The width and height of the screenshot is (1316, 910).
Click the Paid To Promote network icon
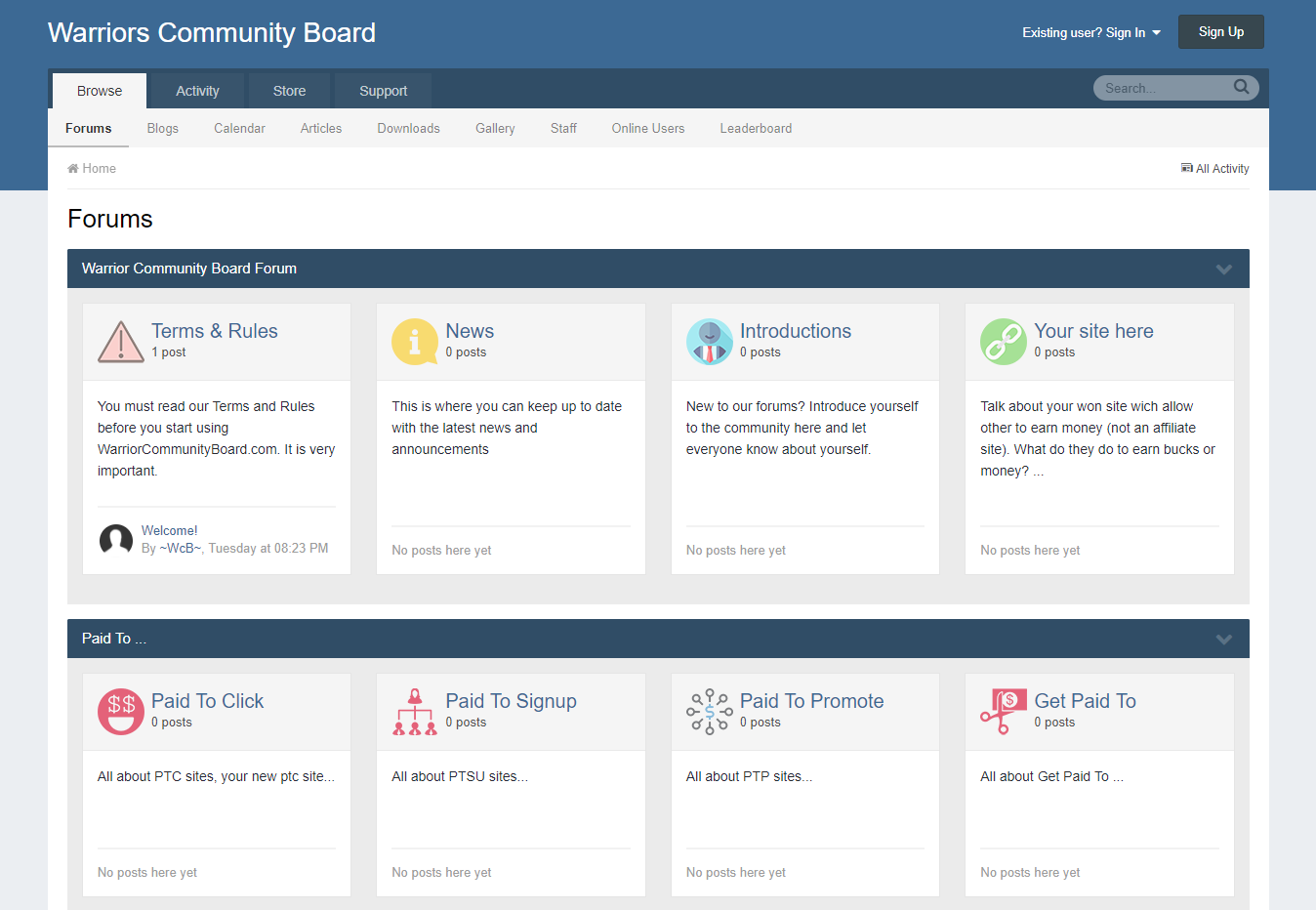[710, 712]
